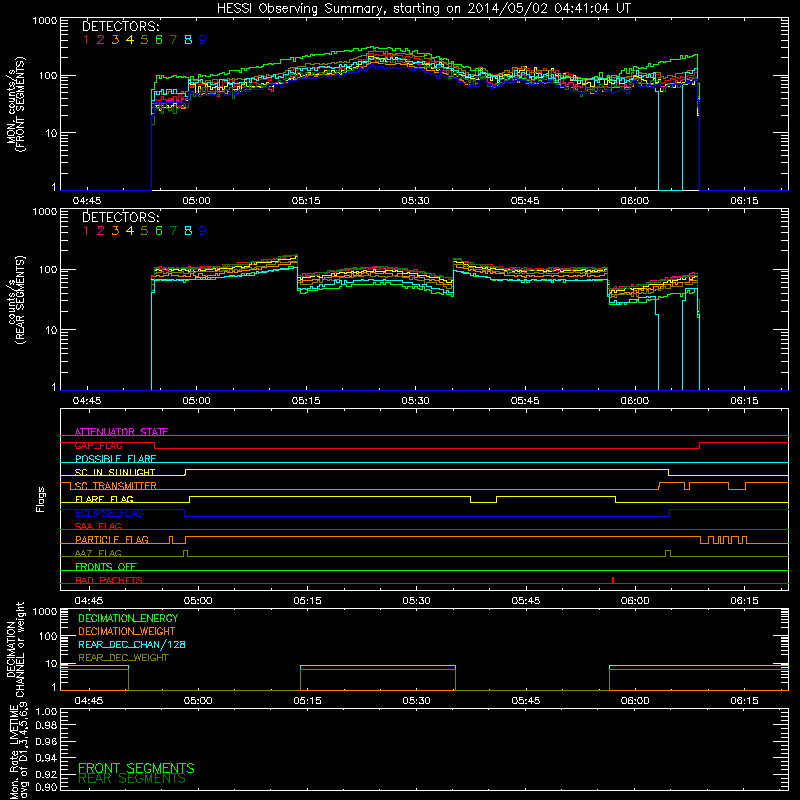Select detector 8 in the rear segments legend

[188, 231]
